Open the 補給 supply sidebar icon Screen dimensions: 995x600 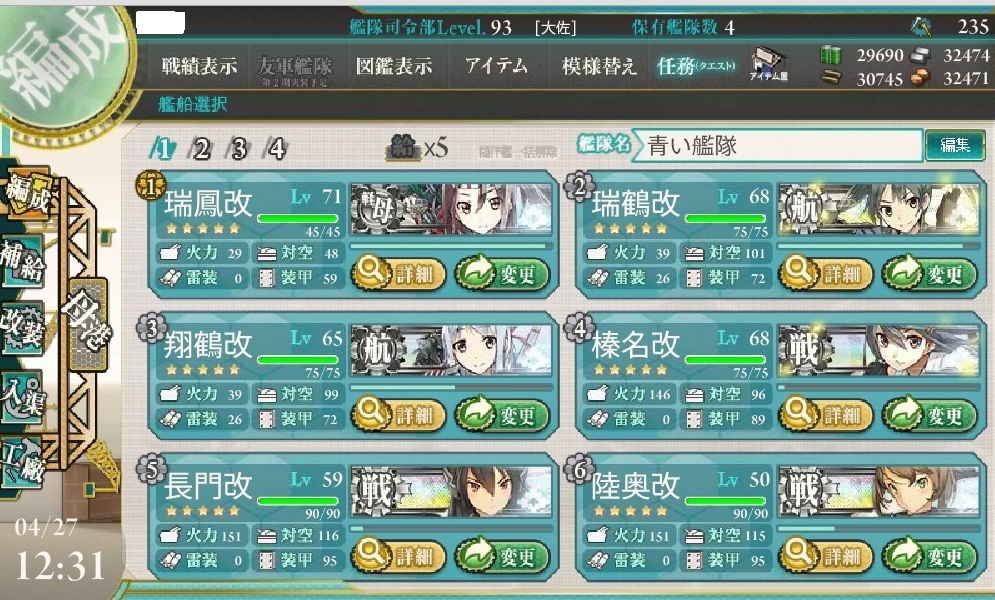click(x=22, y=260)
